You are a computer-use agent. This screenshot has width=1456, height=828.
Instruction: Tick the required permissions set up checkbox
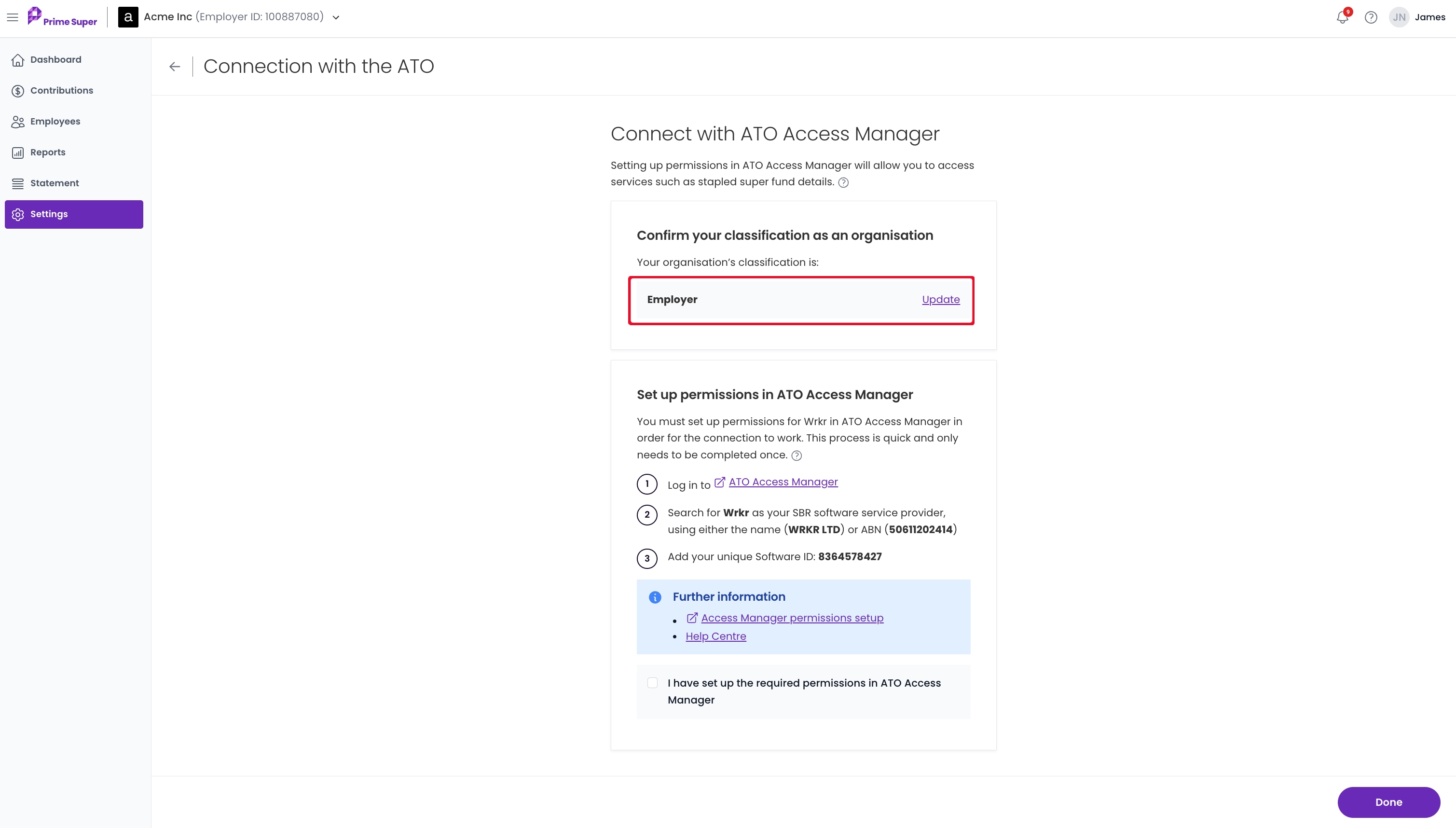(x=652, y=683)
